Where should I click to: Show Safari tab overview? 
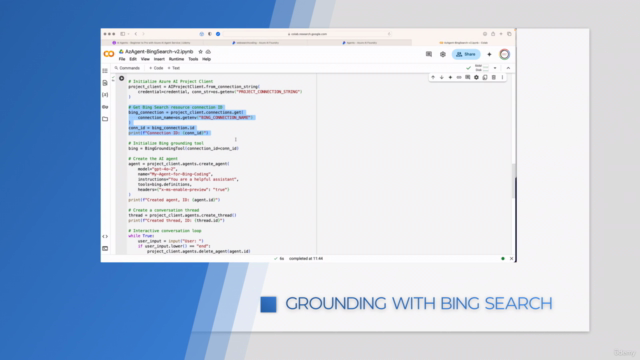pos(509,34)
